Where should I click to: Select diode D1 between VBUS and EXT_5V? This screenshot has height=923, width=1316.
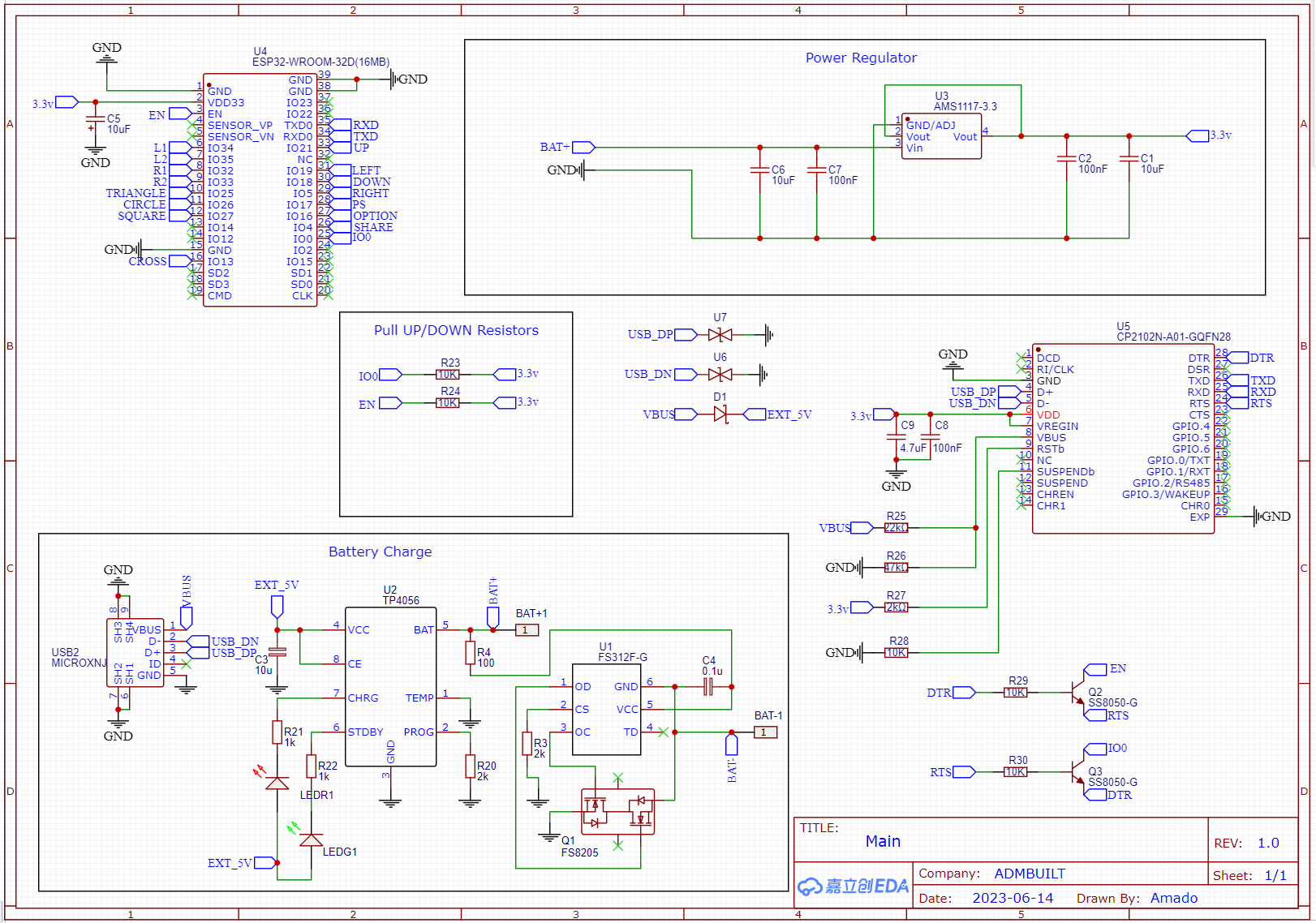click(722, 414)
